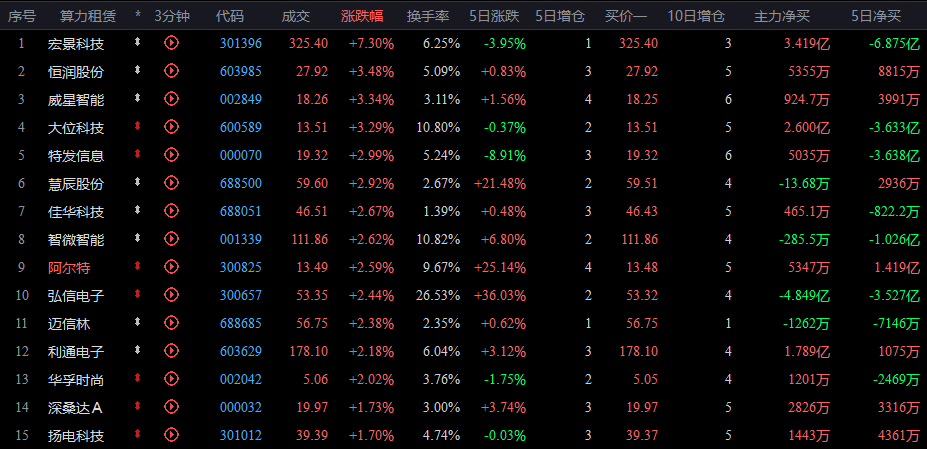
Task: Click the -4.849亿 main net buy cell
Action: click(x=806, y=295)
